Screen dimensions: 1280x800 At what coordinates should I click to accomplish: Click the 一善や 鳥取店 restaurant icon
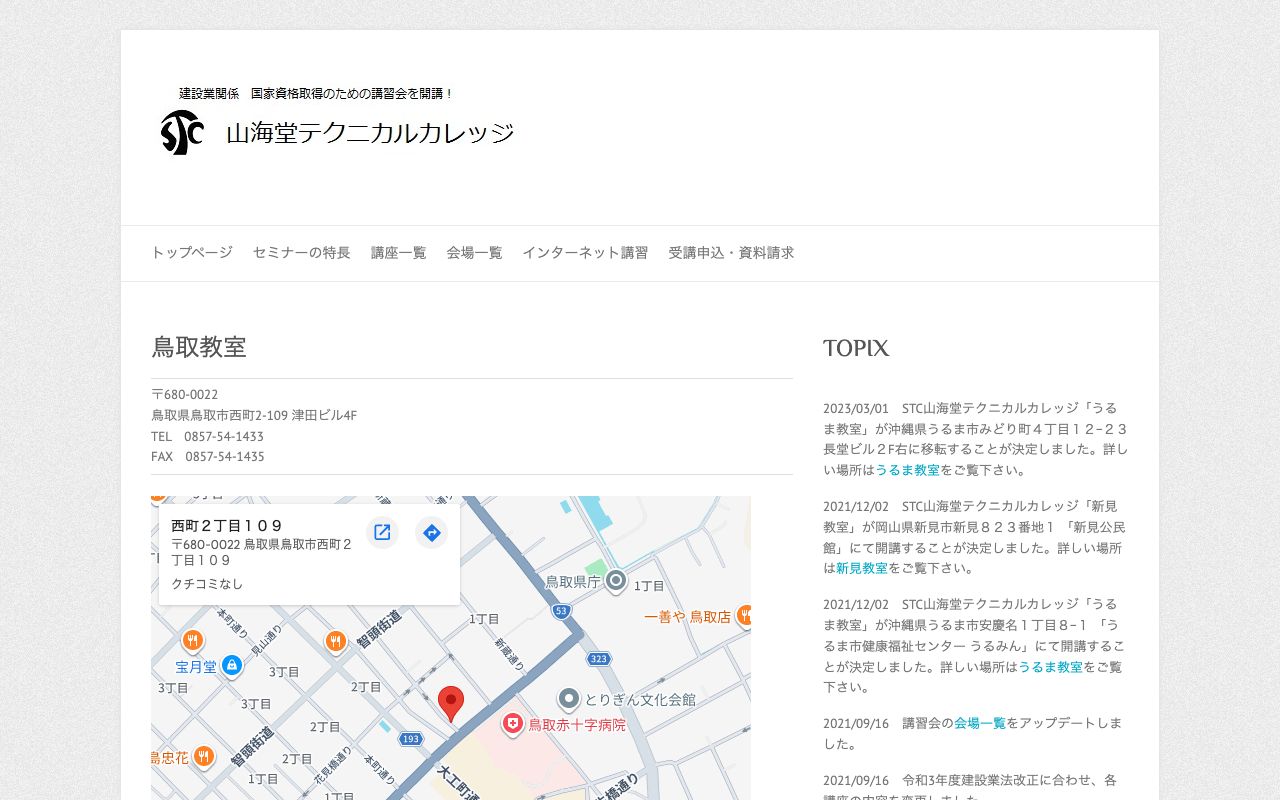coord(744,616)
